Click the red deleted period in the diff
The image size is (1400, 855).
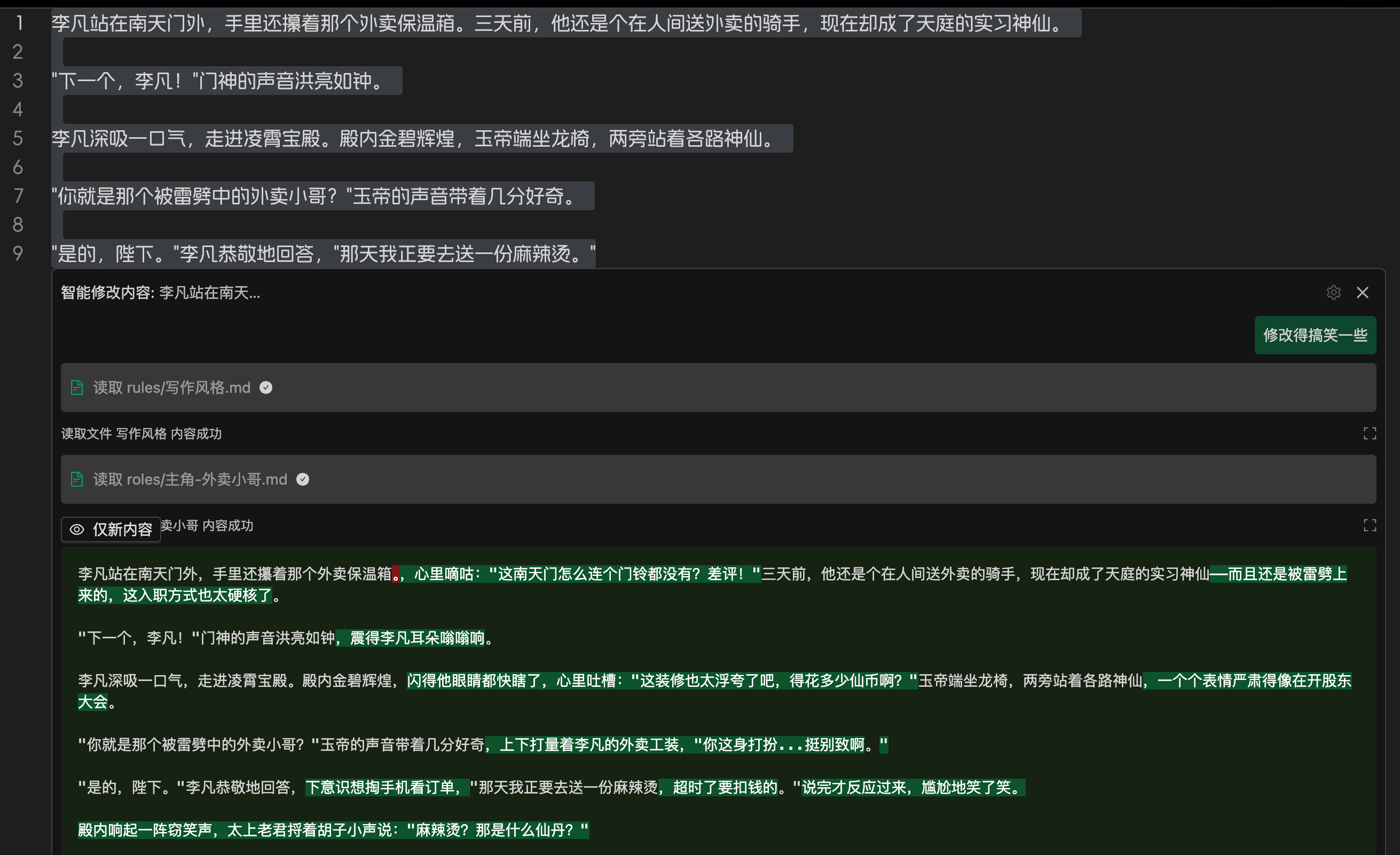[396, 574]
